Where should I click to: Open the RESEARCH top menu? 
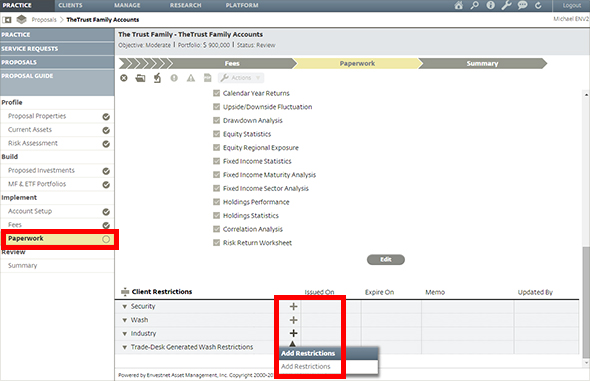186,5
